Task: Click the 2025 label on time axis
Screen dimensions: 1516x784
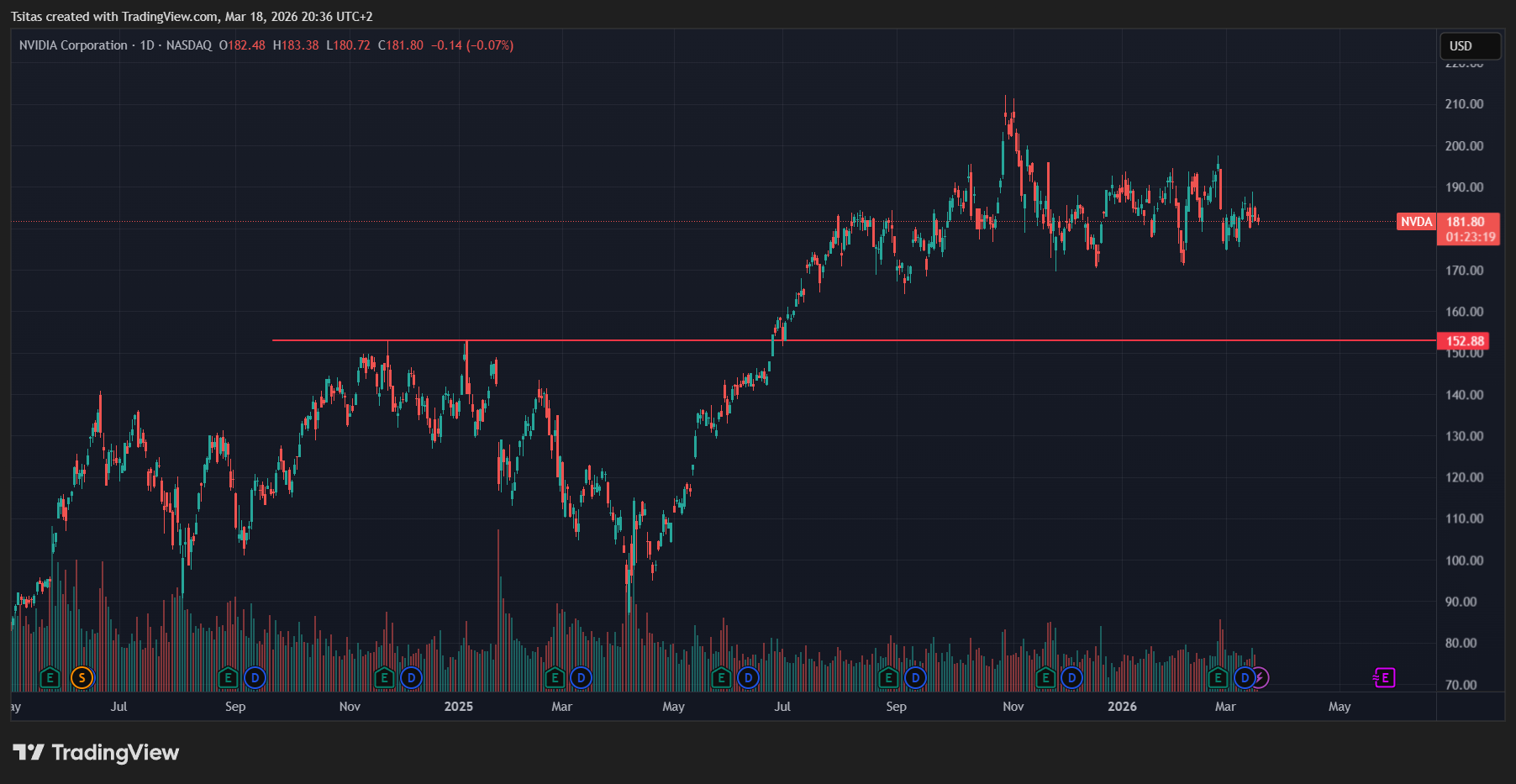Action: pyautogui.click(x=458, y=707)
